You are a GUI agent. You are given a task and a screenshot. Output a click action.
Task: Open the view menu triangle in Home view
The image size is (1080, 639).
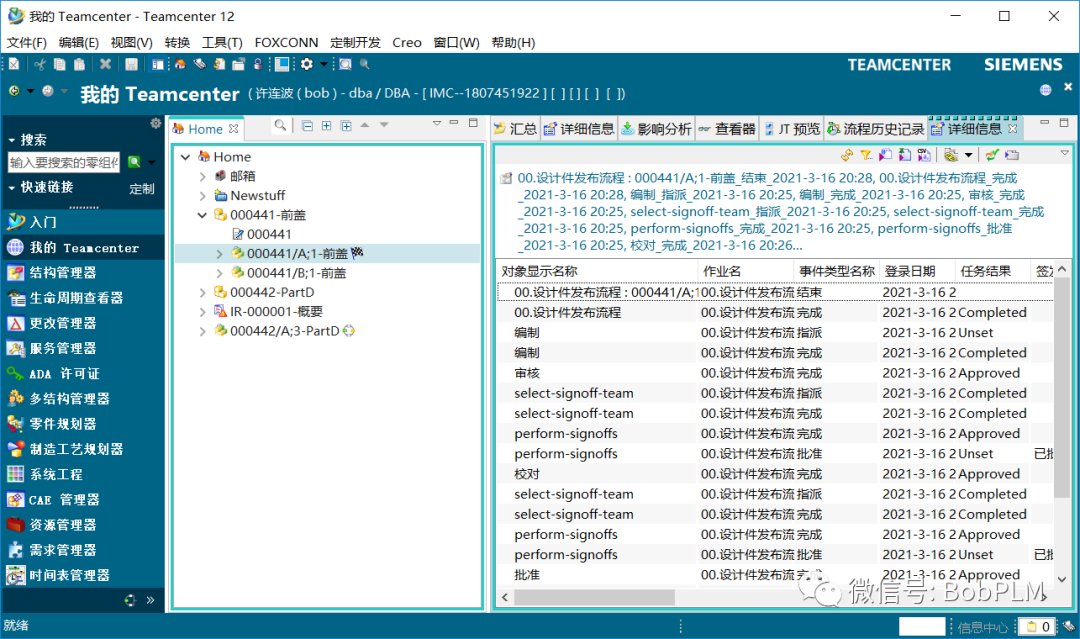436,123
